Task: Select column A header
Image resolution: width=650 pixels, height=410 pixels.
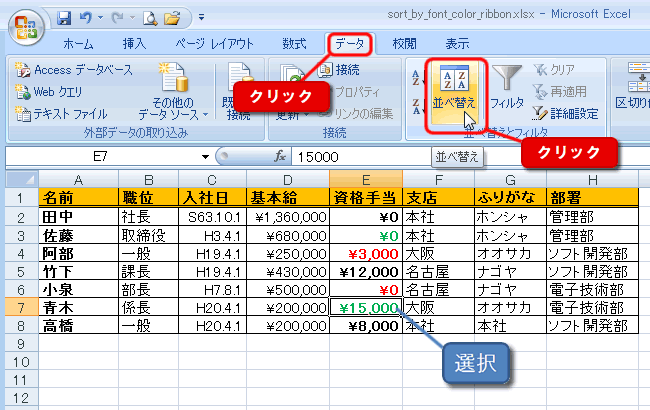Action: click(78, 180)
